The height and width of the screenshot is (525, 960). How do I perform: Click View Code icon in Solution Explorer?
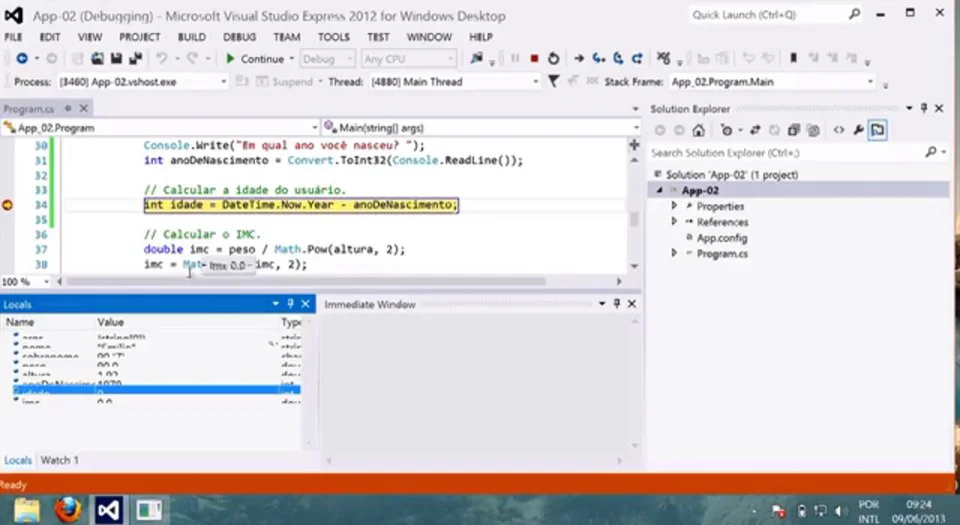[x=839, y=130]
